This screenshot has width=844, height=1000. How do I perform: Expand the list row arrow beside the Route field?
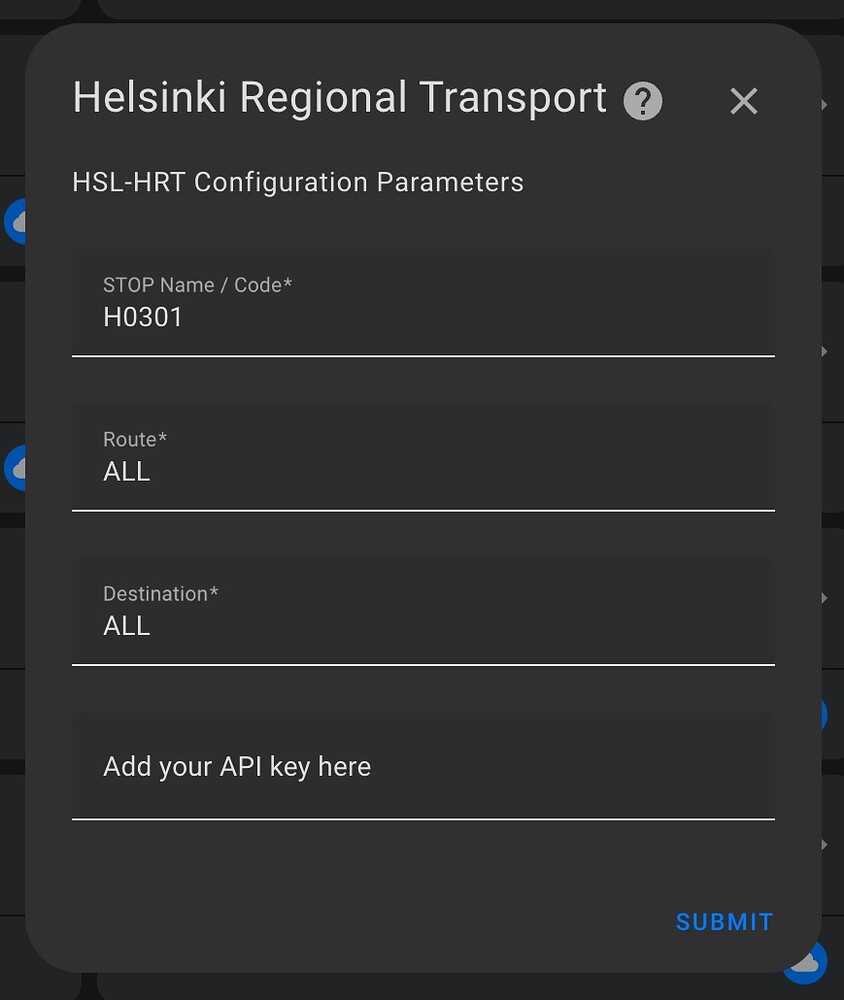(822, 351)
